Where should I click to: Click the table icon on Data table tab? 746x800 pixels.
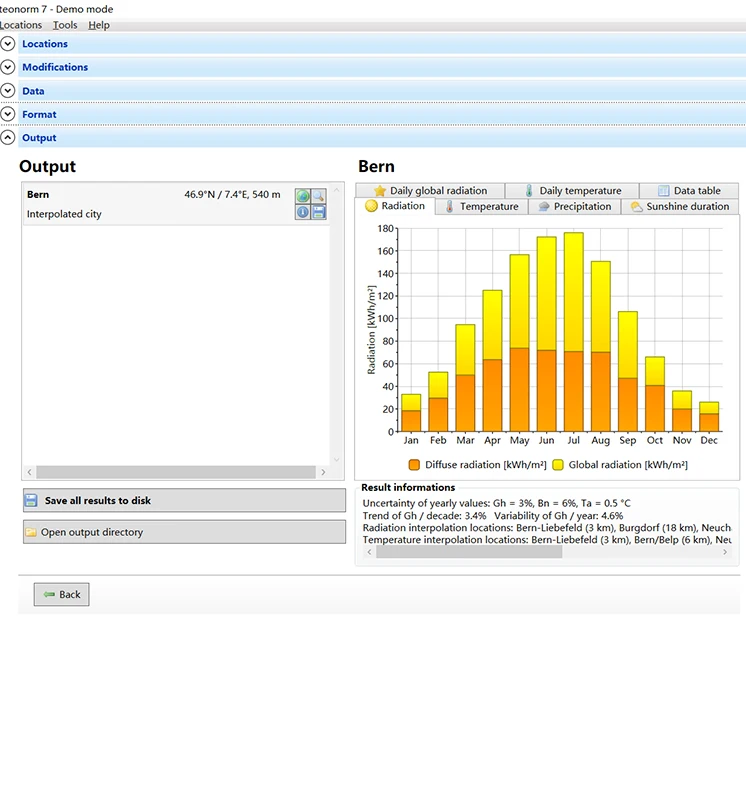click(x=663, y=191)
